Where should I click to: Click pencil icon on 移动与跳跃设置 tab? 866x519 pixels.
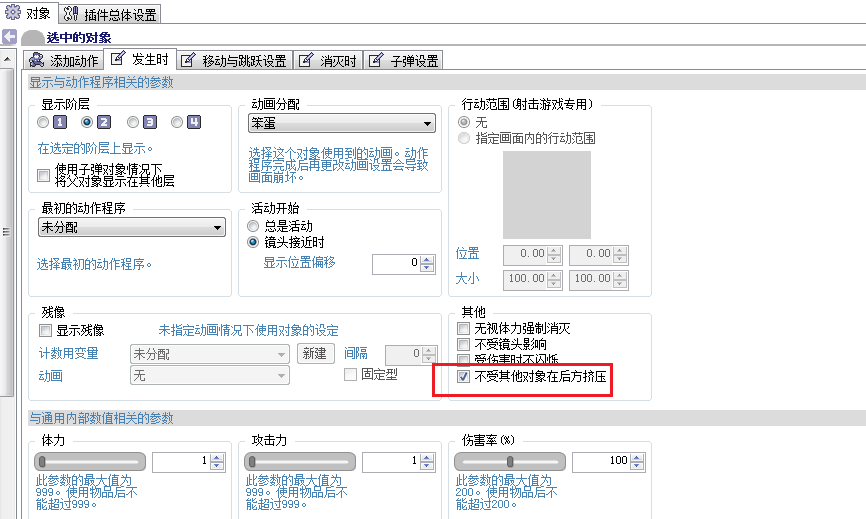[188, 60]
